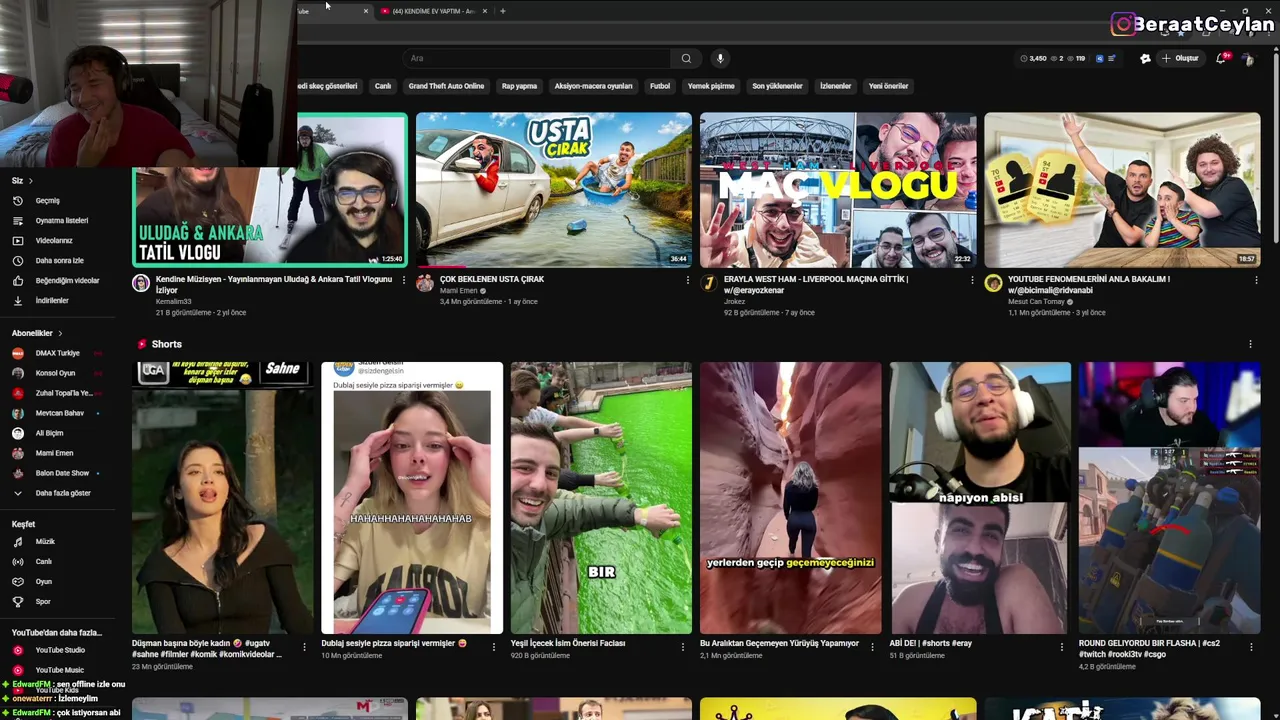Open YouTube Fenomenlerini Anla Bakalım thumbnail
The image size is (1280, 720).
click(1122, 190)
